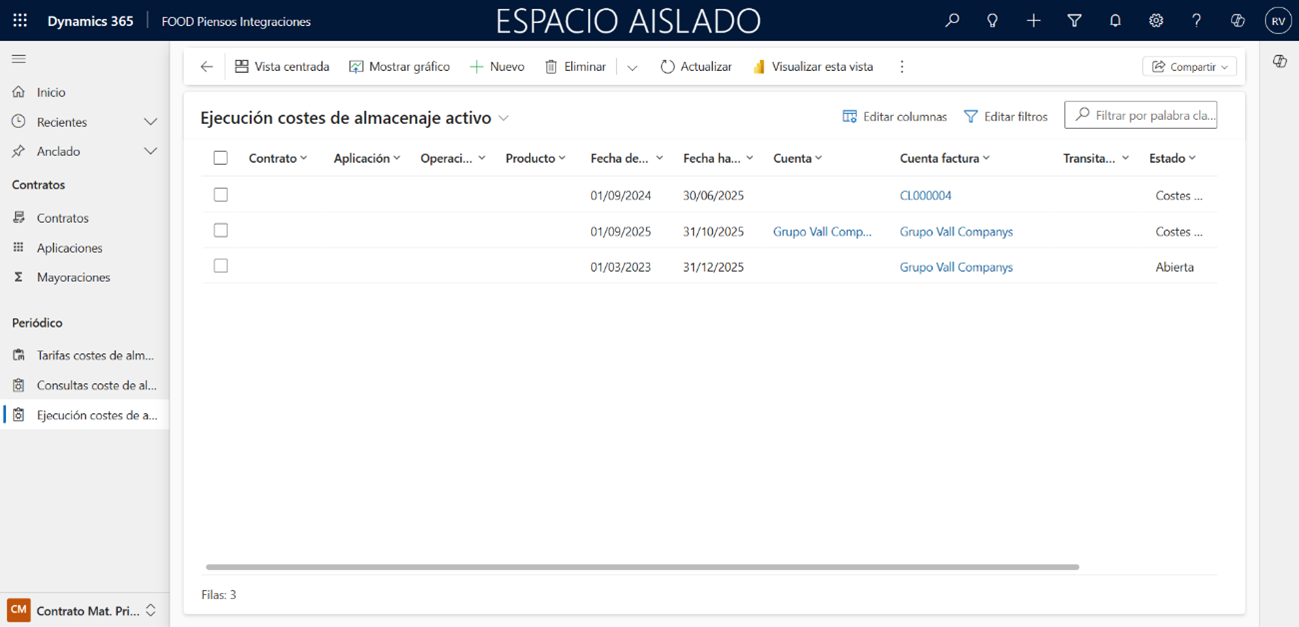
Task: Click the search magnifier icon in header
Action: pyautogui.click(x=952, y=21)
